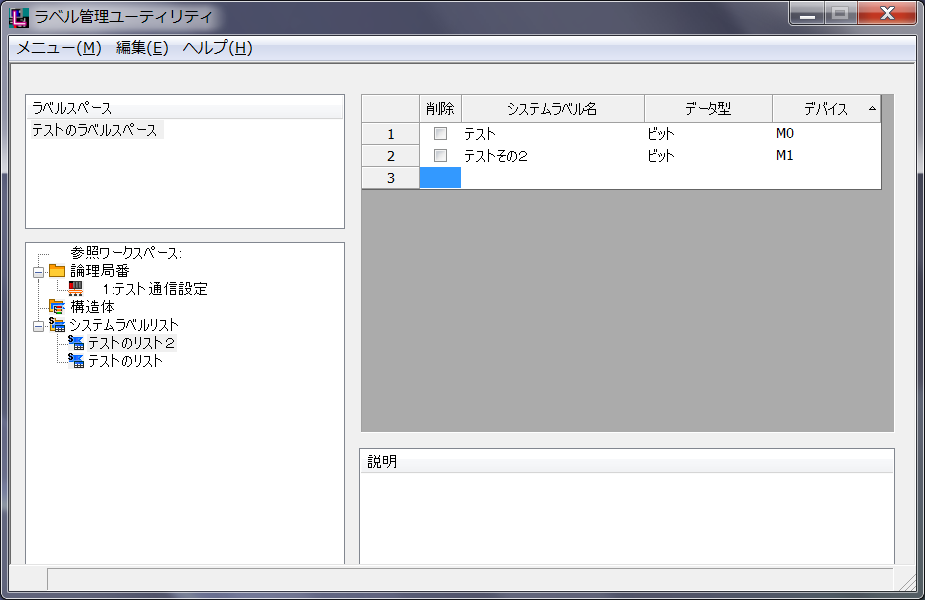The width and height of the screenshot is (925, 600).
Task: Click the 削除 column header
Action: click(x=440, y=109)
